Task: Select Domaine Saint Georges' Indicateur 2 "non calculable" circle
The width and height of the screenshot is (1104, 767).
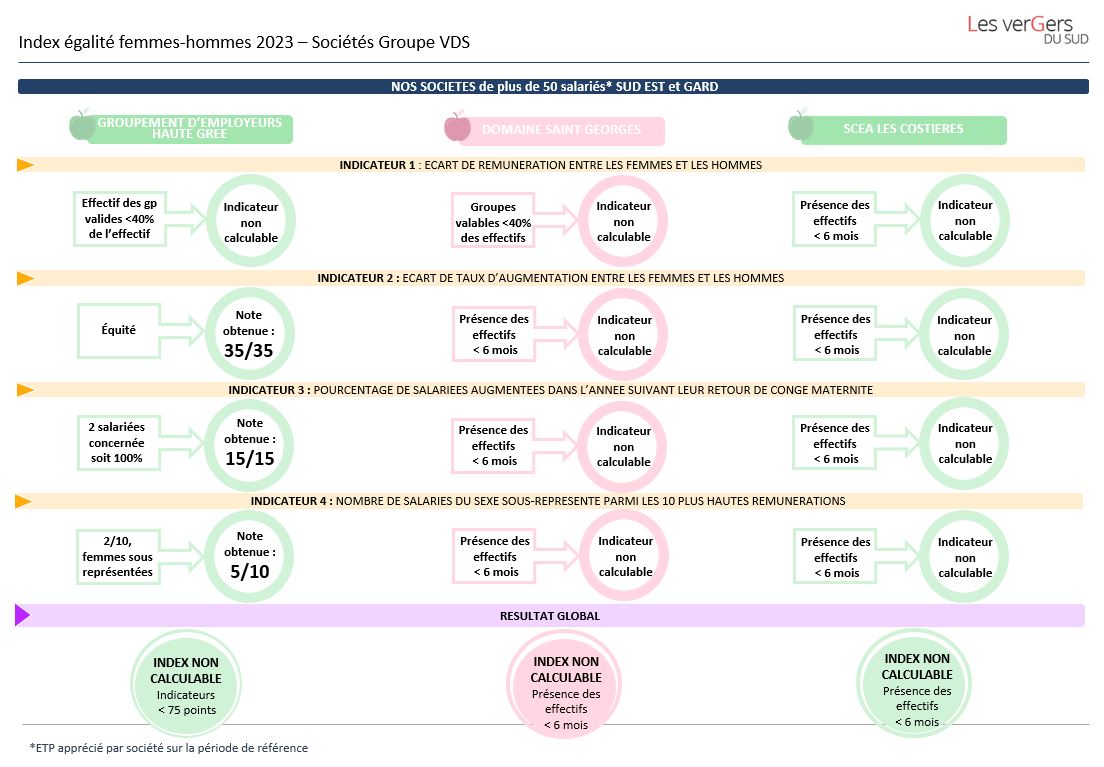Action: click(624, 335)
